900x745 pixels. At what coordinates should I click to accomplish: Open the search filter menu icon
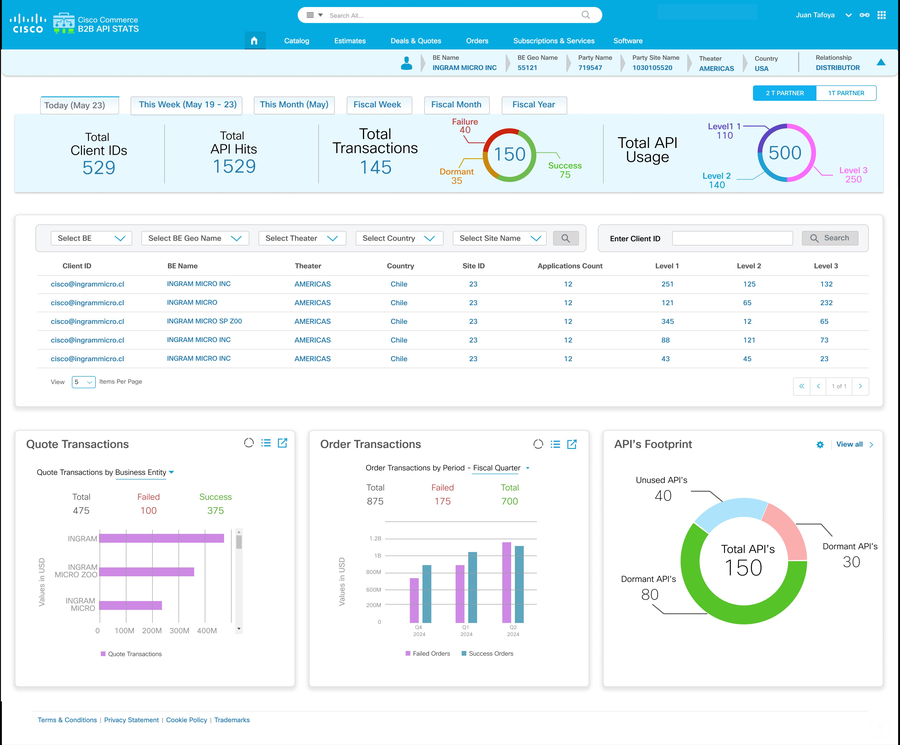click(x=314, y=15)
